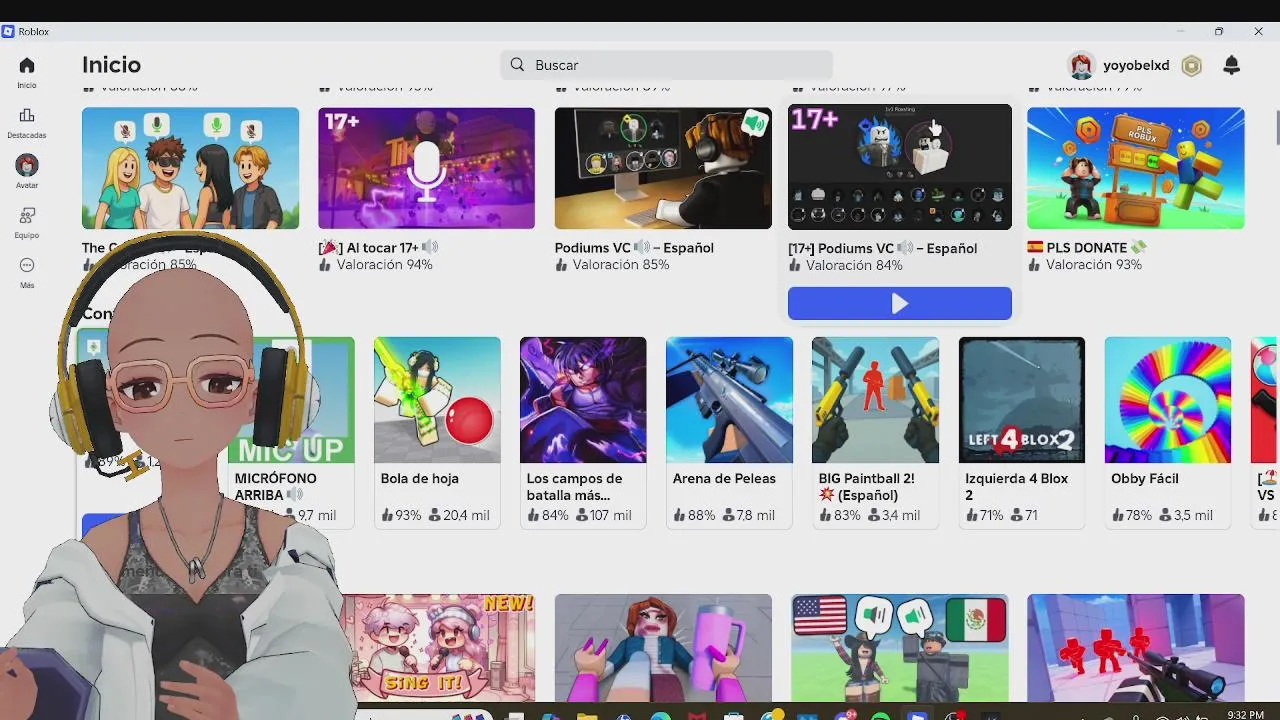Click the 71% rating of Izquierda 4 Blox
The image size is (1280, 720).
984,516
